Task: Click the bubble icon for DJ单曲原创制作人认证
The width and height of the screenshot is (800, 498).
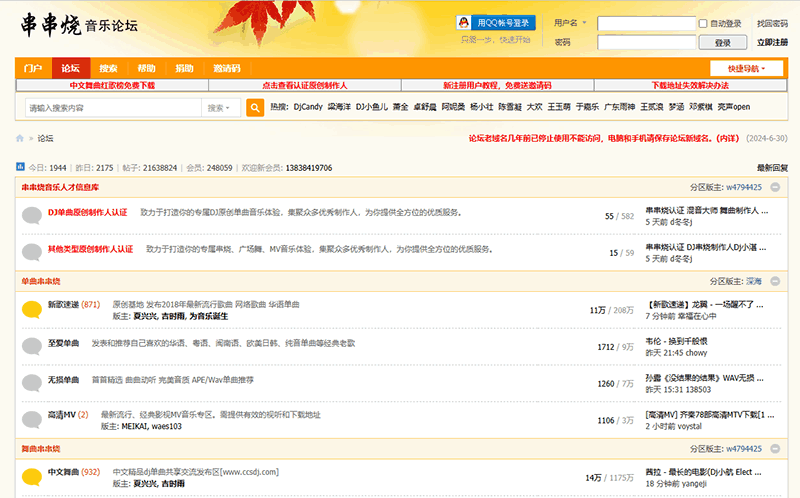Action: click(32, 215)
